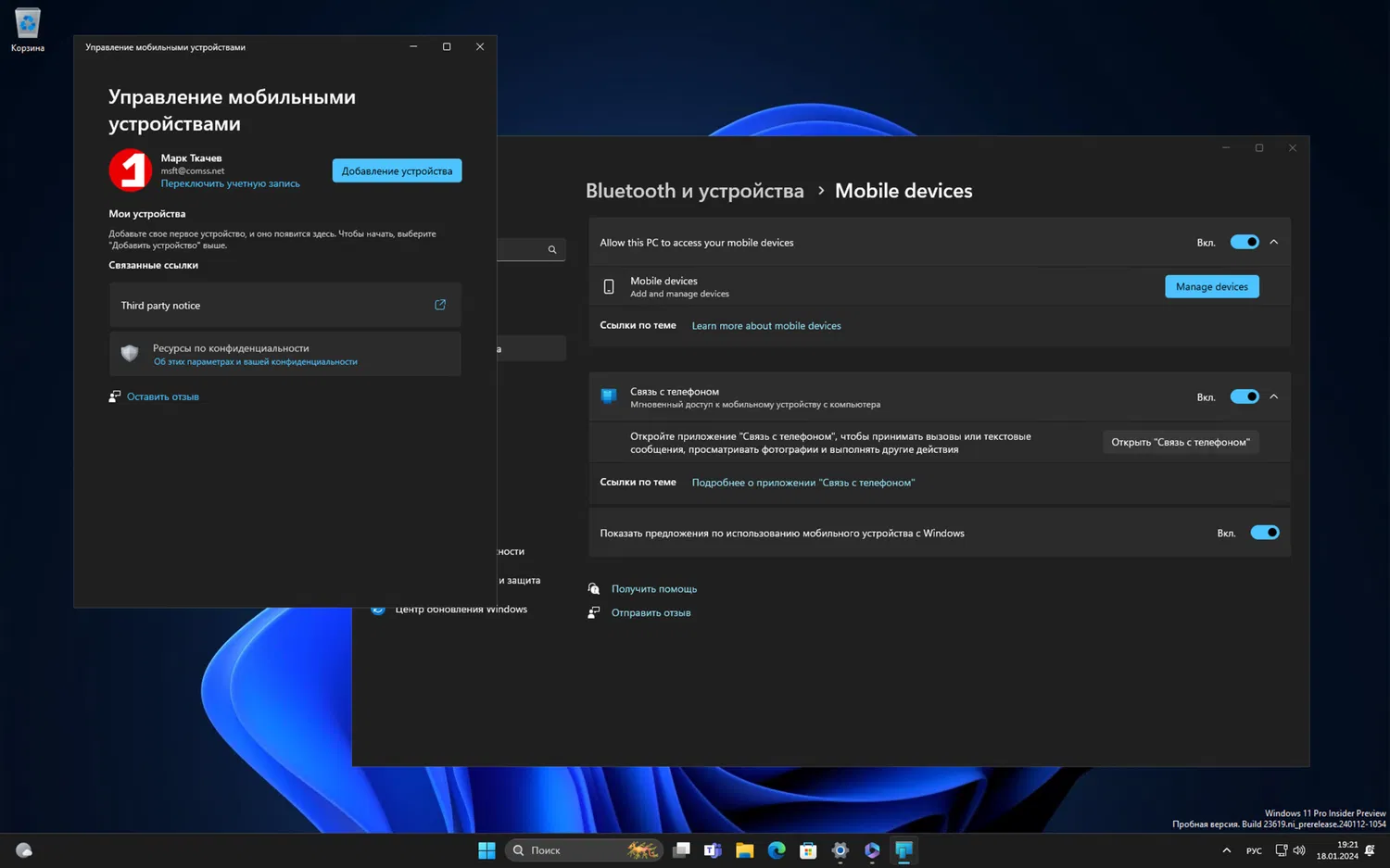Collapse the Allow this PC access section chevron
This screenshot has width=1390, height=868.
tap(1274, 242)
